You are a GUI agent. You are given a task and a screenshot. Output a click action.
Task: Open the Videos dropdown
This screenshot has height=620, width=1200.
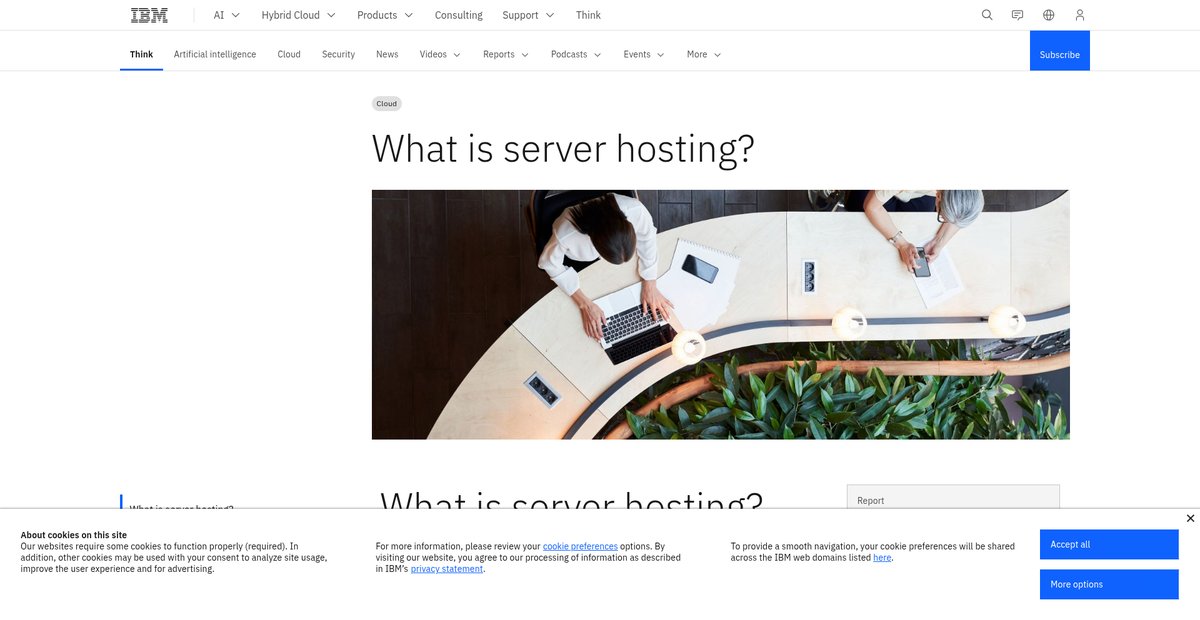[440, 54]
